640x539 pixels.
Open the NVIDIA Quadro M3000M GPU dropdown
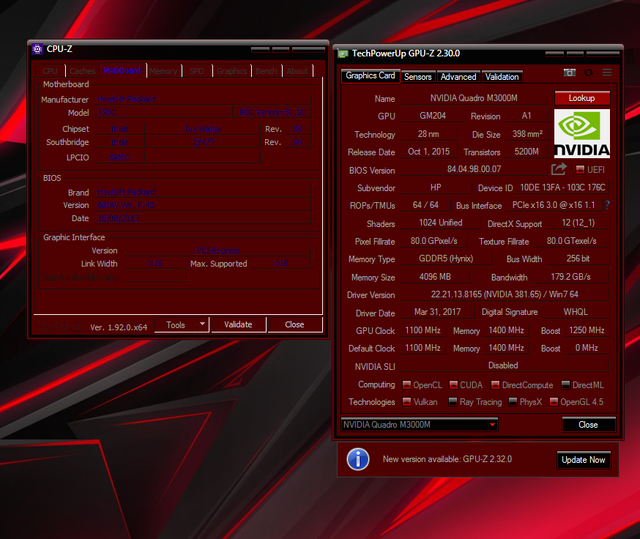419,425
